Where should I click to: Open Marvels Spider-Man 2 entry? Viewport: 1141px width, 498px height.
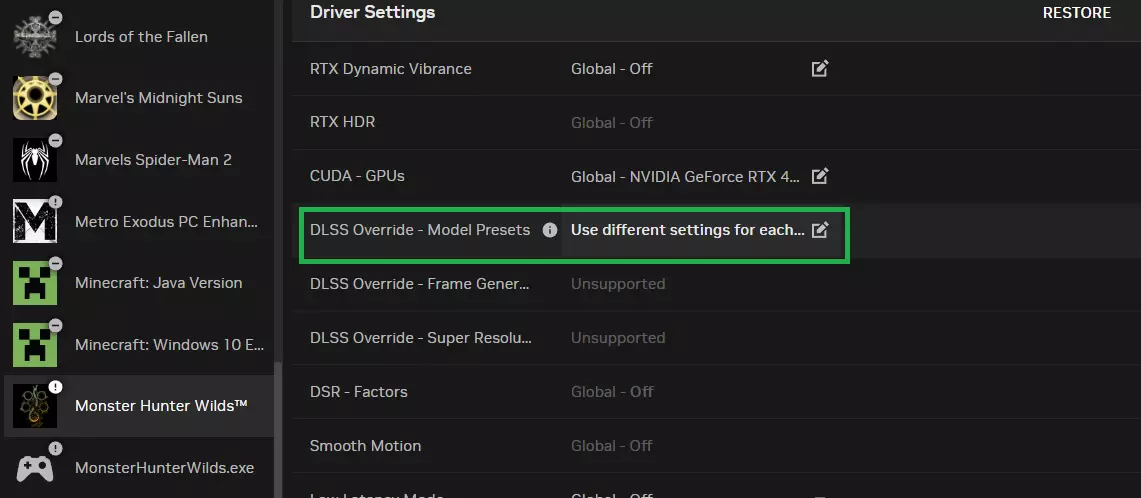[138, 159]
